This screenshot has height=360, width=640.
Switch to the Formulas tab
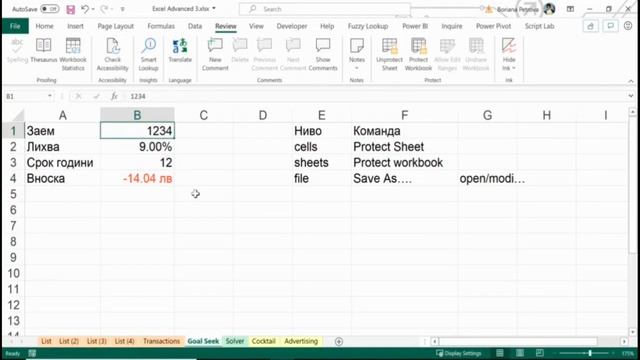[161, 26]
